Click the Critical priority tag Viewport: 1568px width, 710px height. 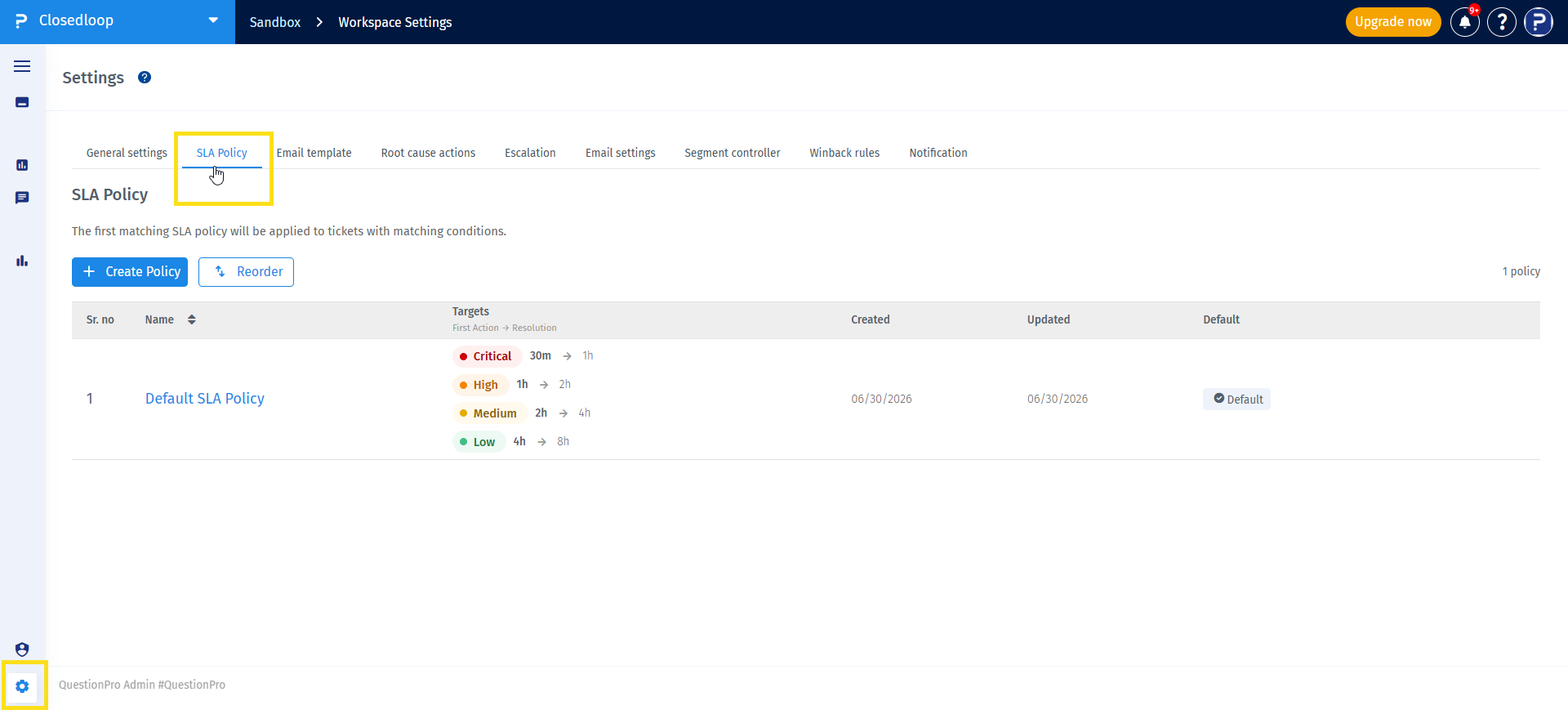pyautogui.click(x=487, y=356)
